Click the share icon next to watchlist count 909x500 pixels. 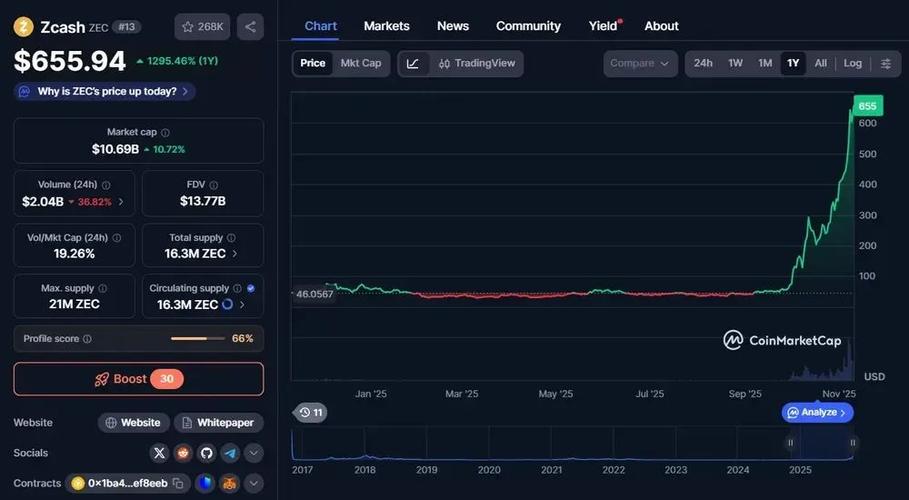tap(250, 27)
